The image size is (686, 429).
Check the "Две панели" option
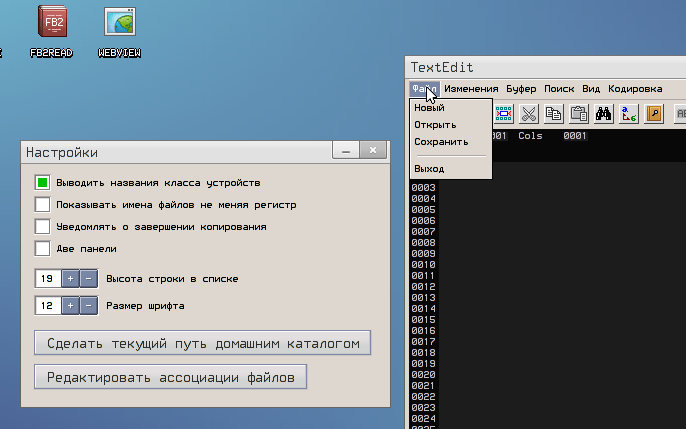click(x=42, y=248)
